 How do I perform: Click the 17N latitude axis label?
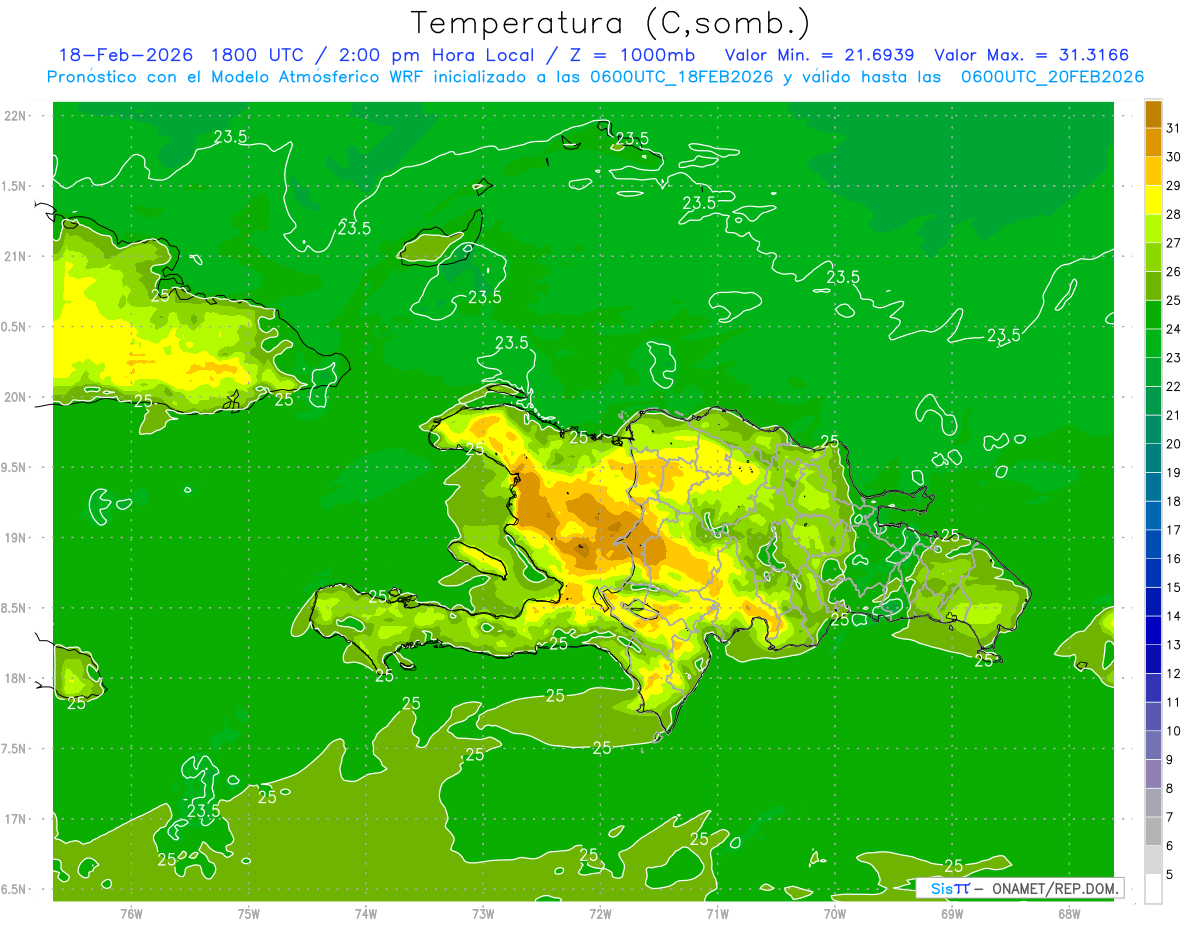pos(16,819)
